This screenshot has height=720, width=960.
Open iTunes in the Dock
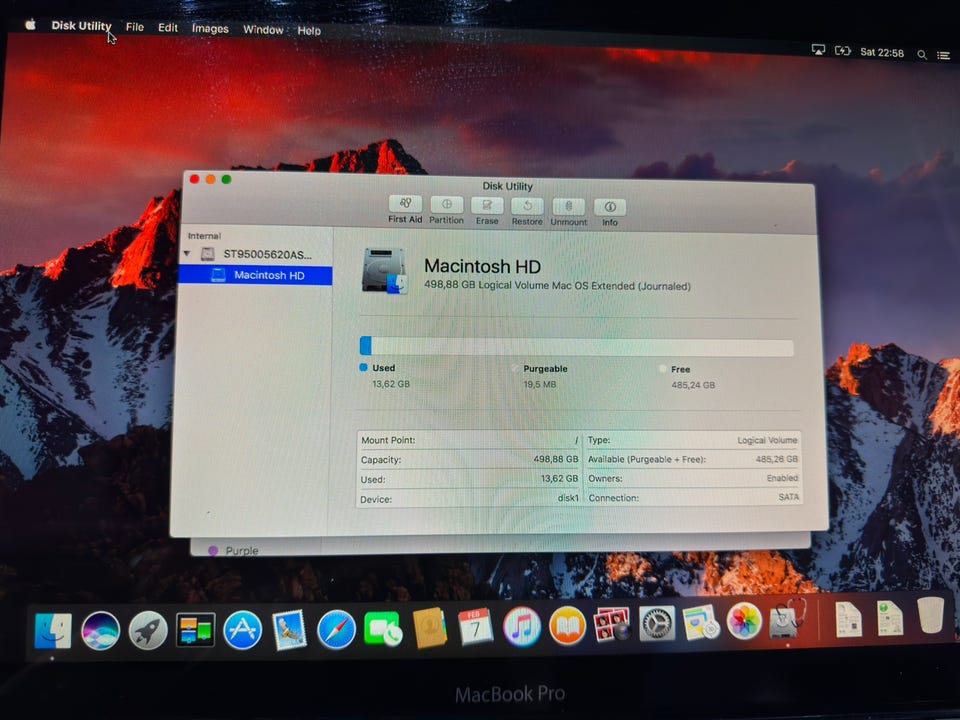coord(521,627)
